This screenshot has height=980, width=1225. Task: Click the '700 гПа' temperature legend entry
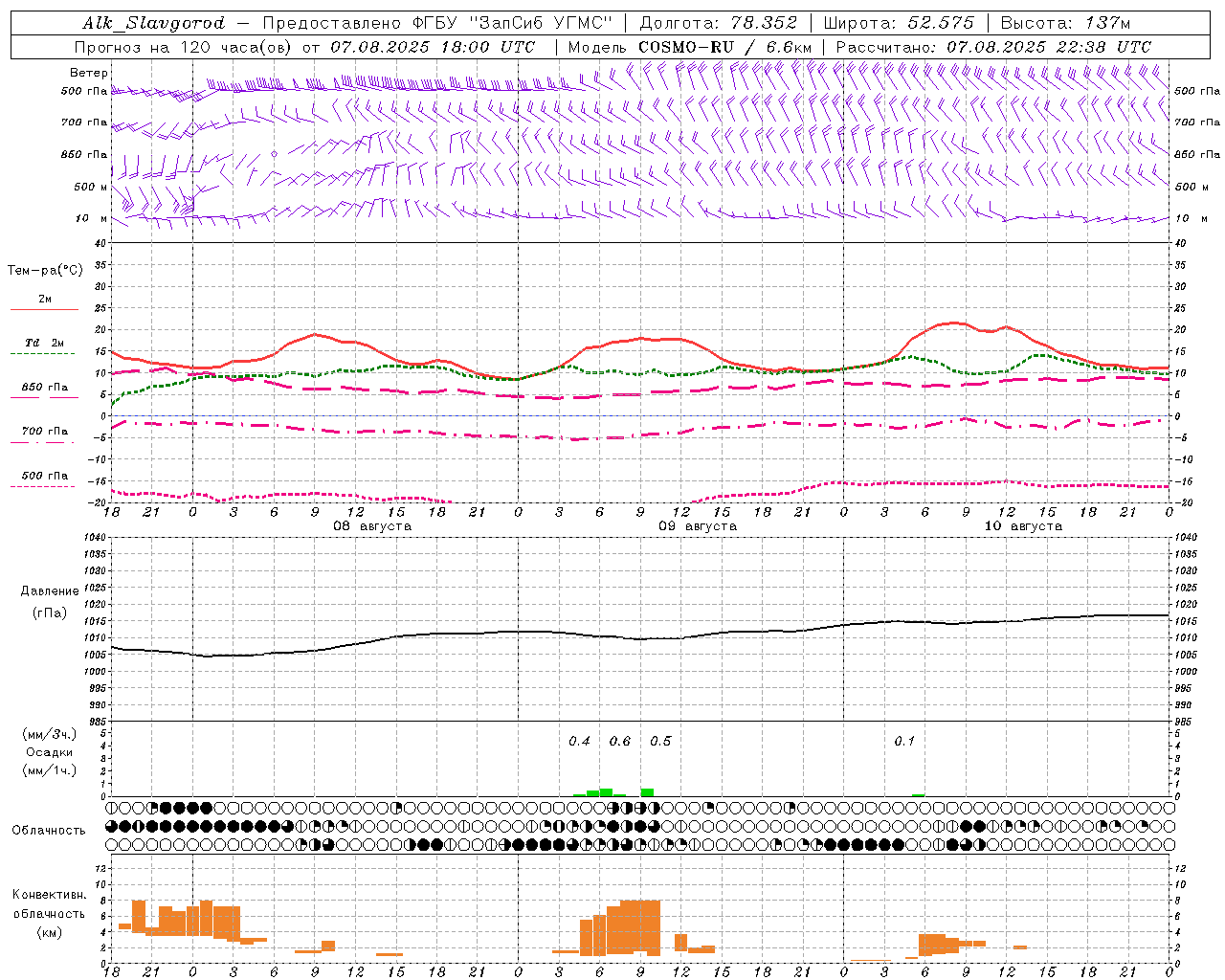44,435
